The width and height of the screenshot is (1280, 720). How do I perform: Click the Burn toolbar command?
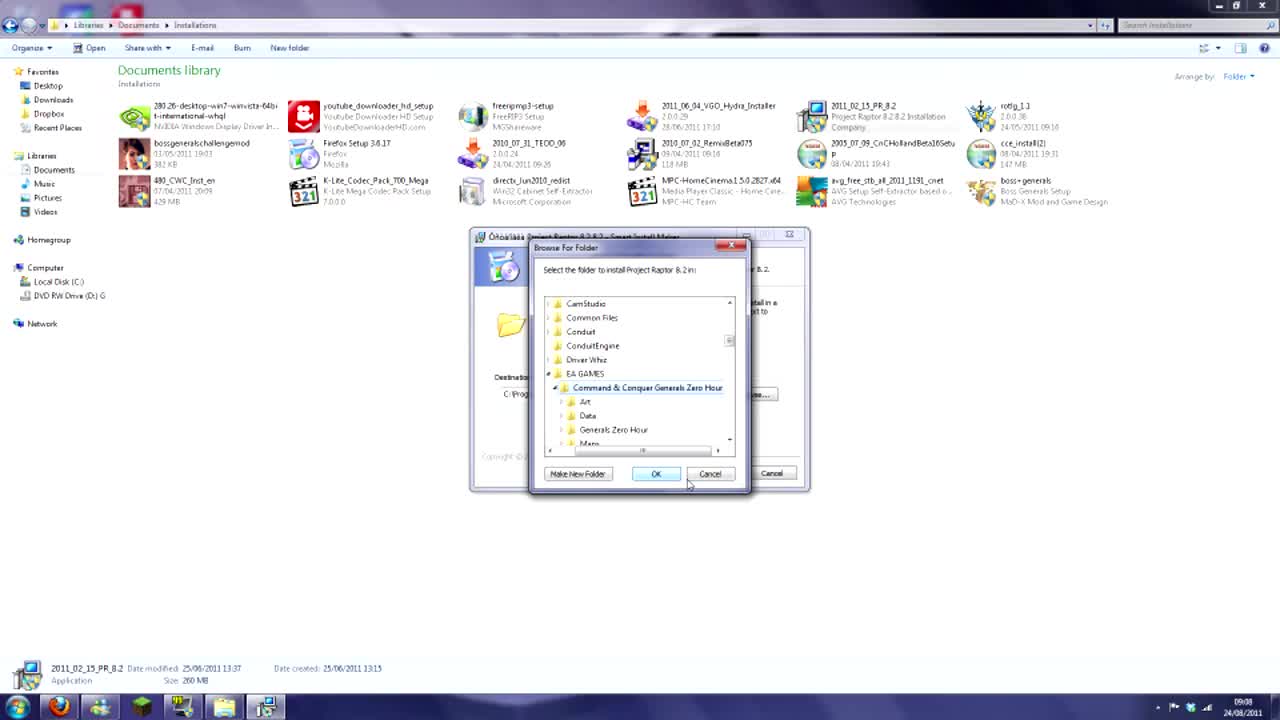click(242, 48)
